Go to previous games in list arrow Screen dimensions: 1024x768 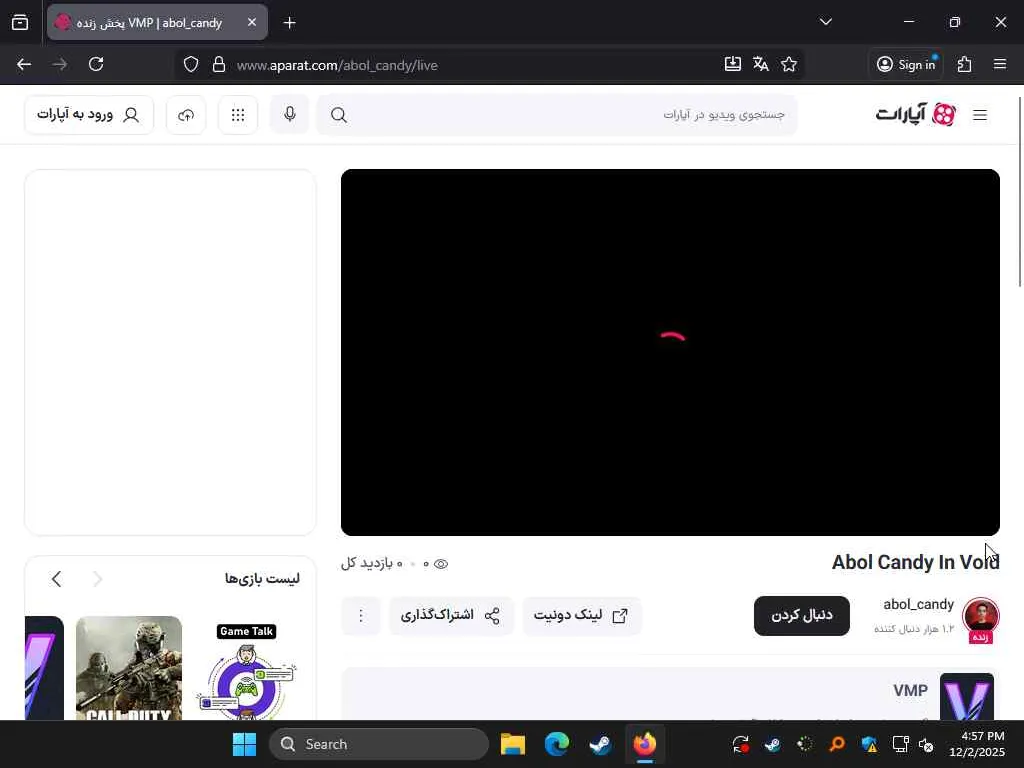click(98, 579)
